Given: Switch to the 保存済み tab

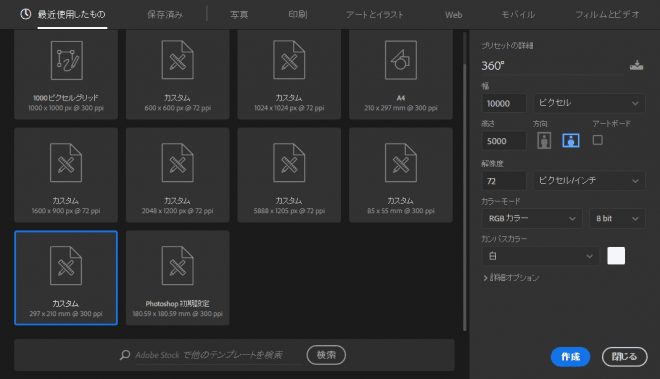Looking at the screenshot, I should coord(165,15).
